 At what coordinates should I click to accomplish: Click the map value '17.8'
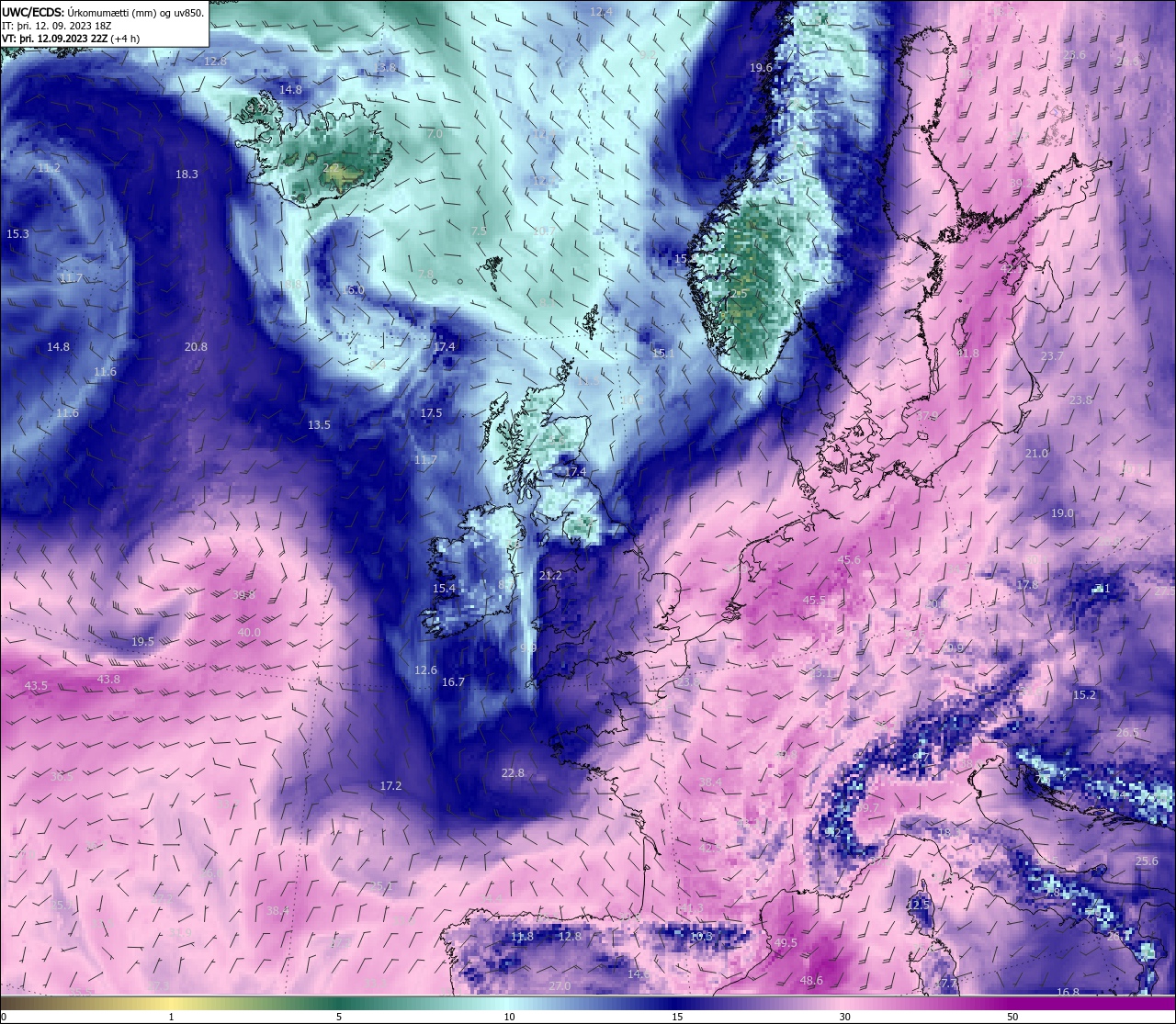click(x=1027, y=585)
